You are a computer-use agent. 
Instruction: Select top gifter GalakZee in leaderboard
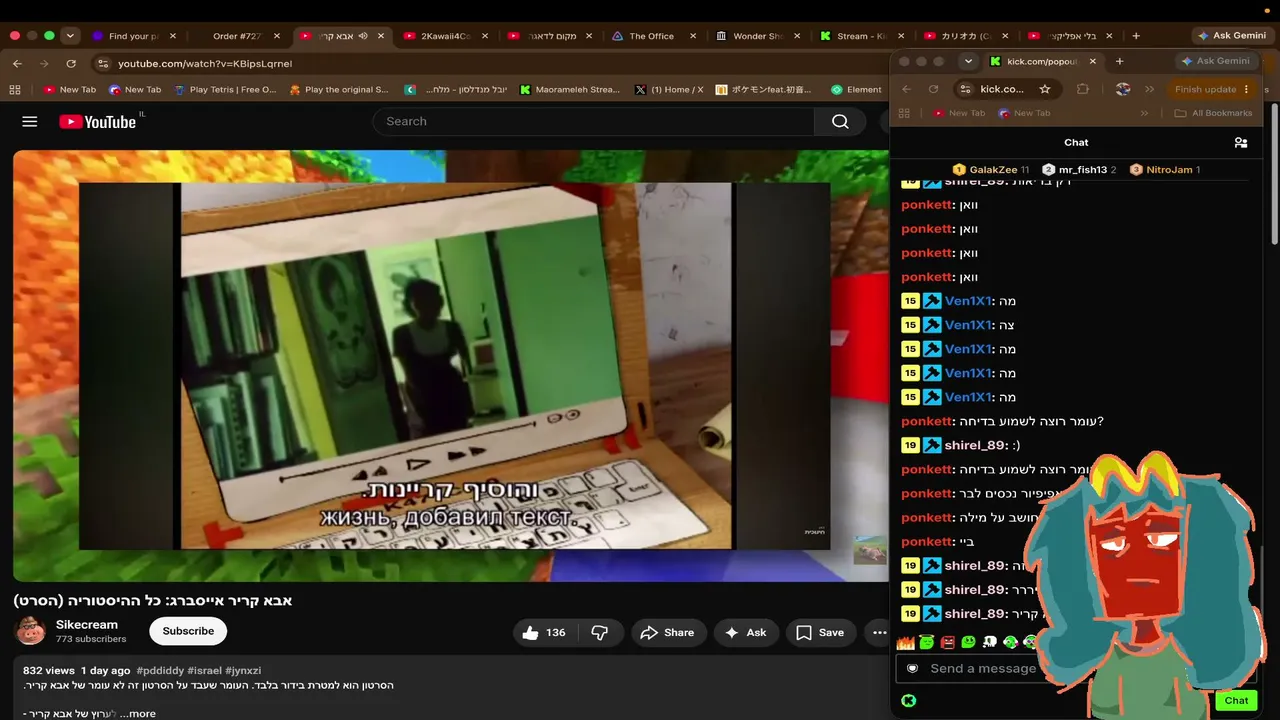(x=990, y=170)
